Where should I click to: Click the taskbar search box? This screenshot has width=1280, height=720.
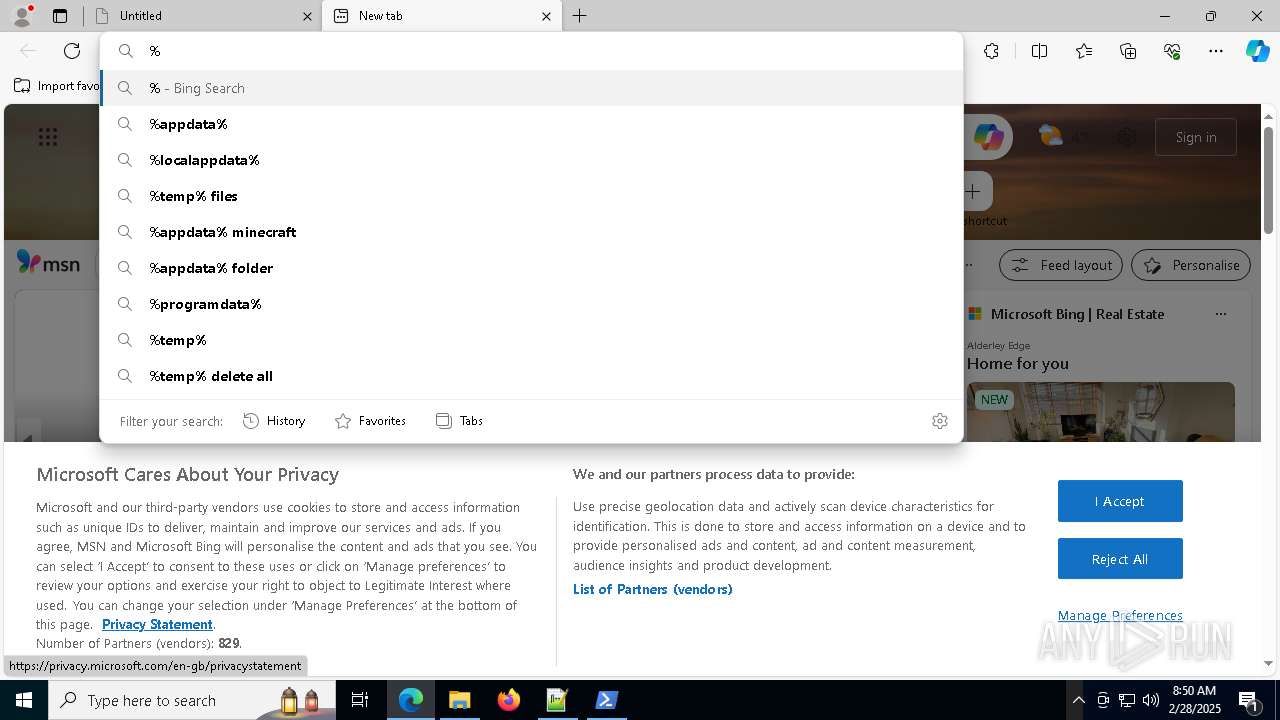191,700
